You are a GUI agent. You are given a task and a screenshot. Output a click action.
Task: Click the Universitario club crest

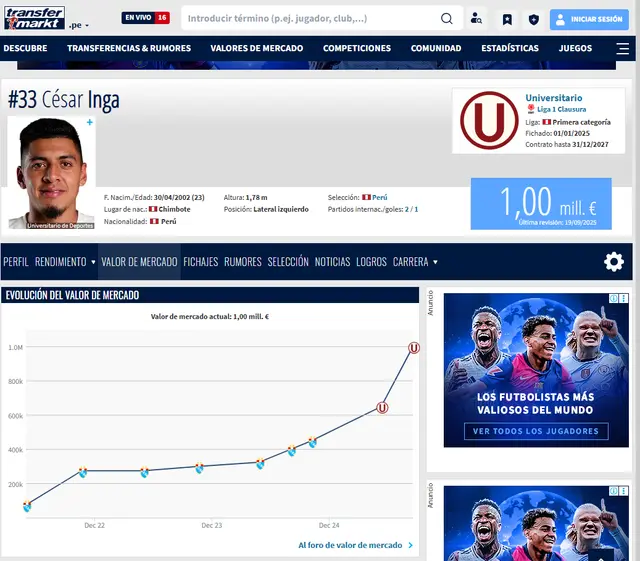pyautogui.click(x=489, y=122)
